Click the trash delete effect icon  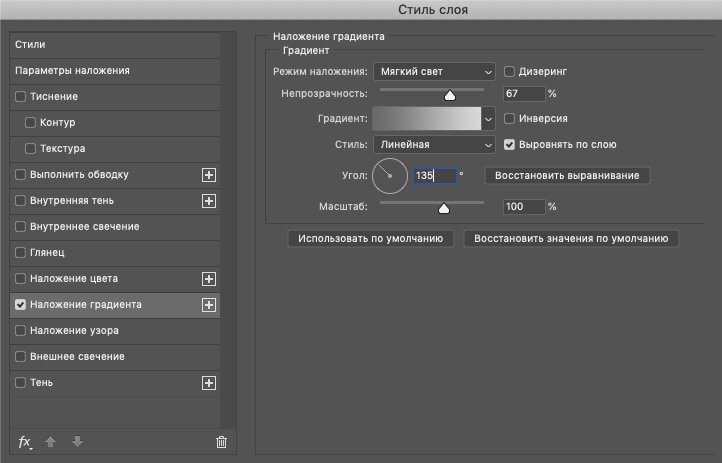221,441
